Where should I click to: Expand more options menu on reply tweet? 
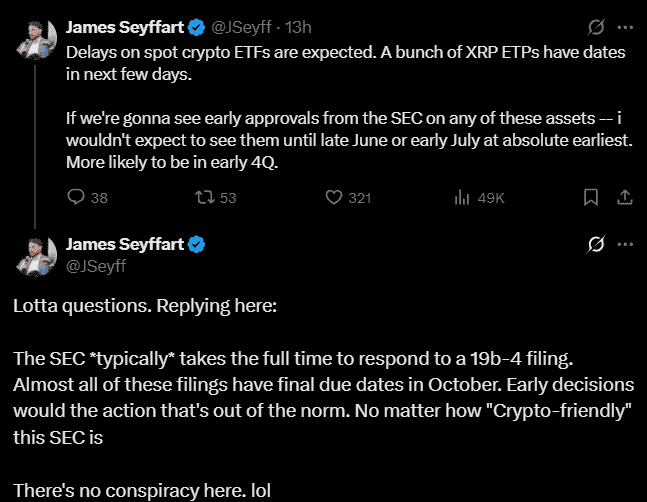(x=625, y=244)
